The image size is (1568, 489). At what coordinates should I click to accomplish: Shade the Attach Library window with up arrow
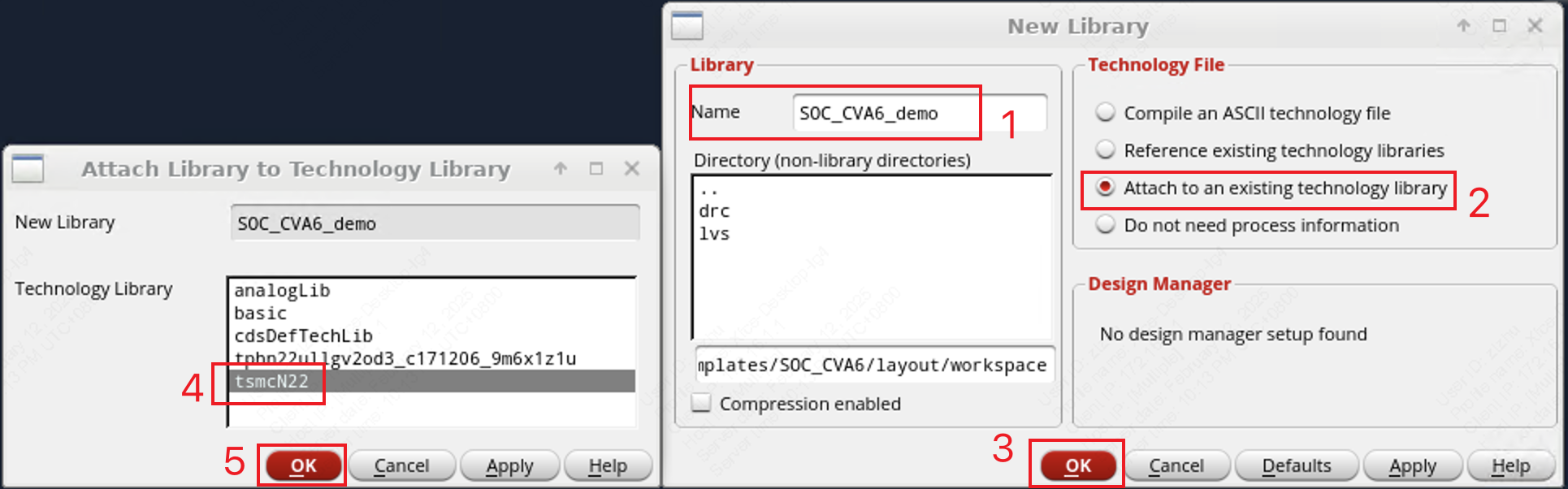coord(561,169)
